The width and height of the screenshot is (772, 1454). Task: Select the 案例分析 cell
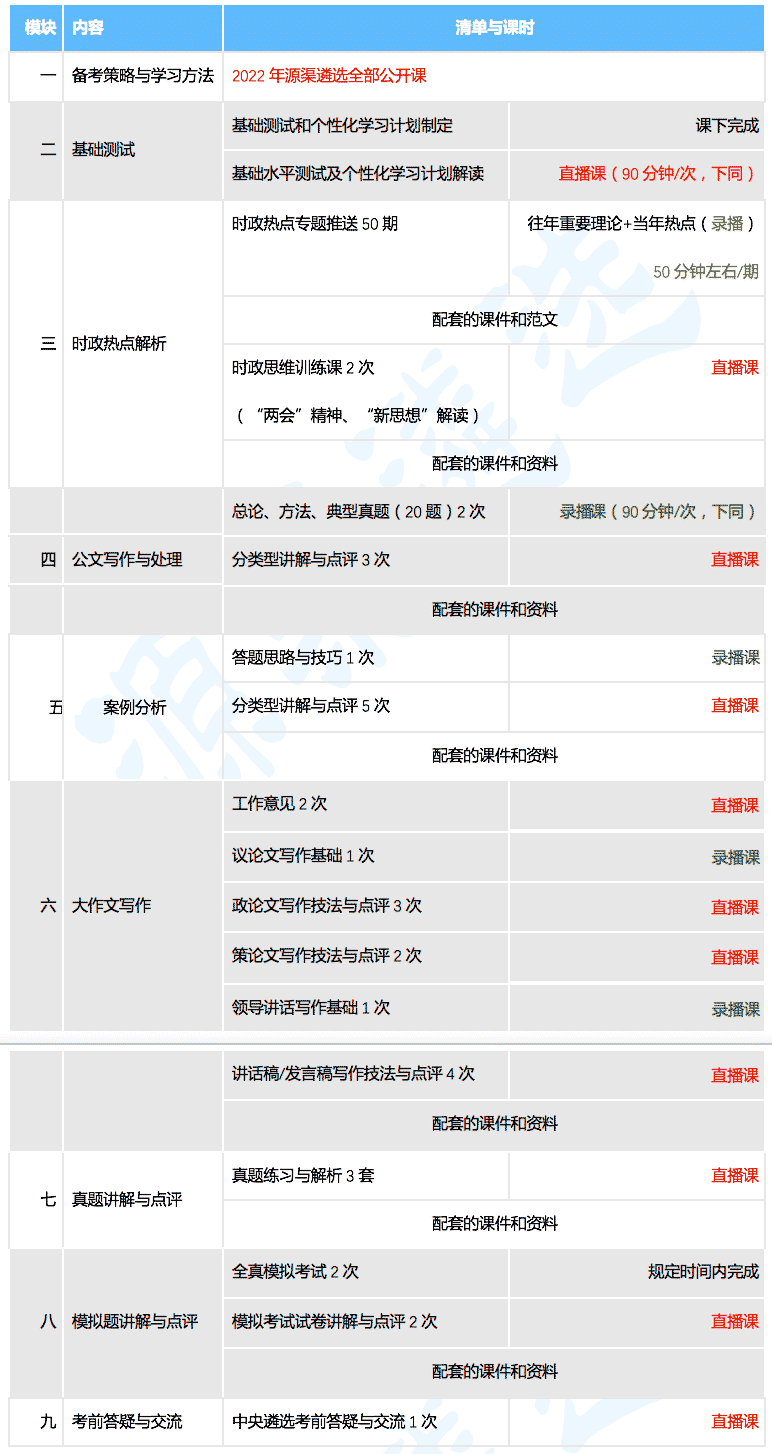143,708
